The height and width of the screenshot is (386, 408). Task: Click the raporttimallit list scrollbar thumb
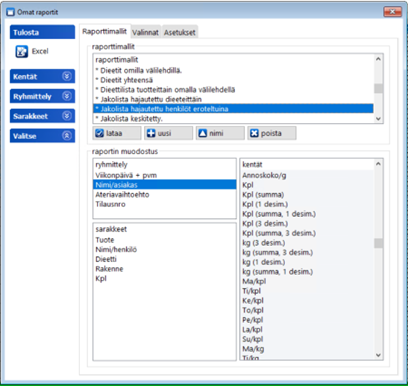(x=378, y=88)
